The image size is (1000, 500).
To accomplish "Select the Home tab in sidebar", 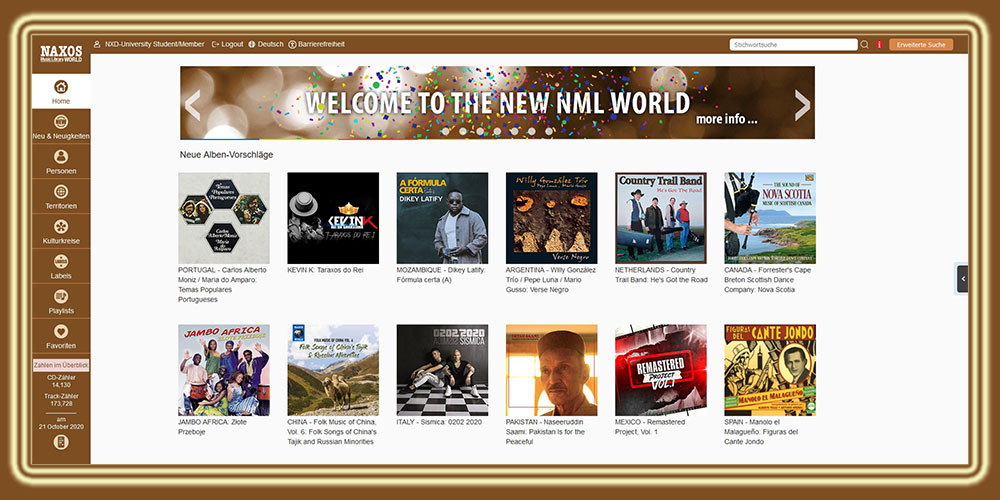I will [61, 92].
